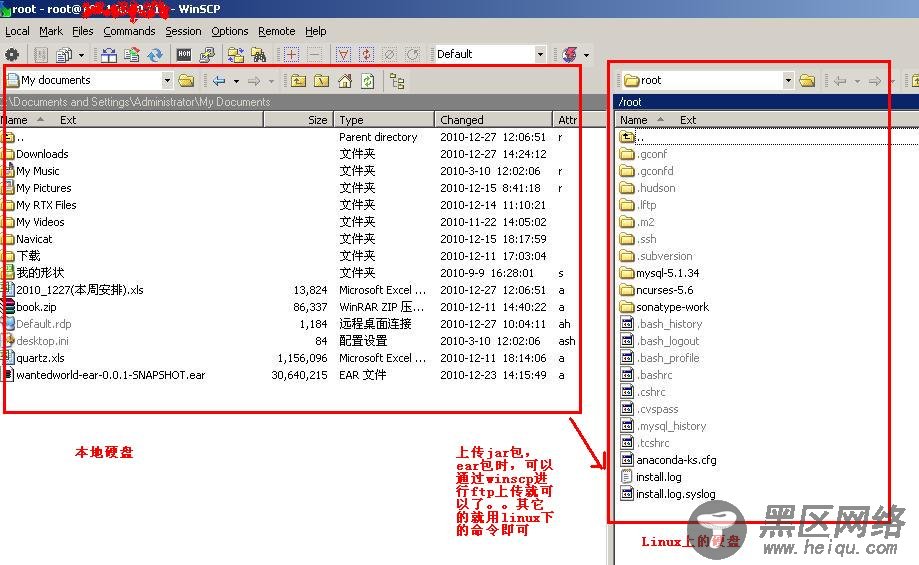Click the local Refresh icon

coord(367,81)
